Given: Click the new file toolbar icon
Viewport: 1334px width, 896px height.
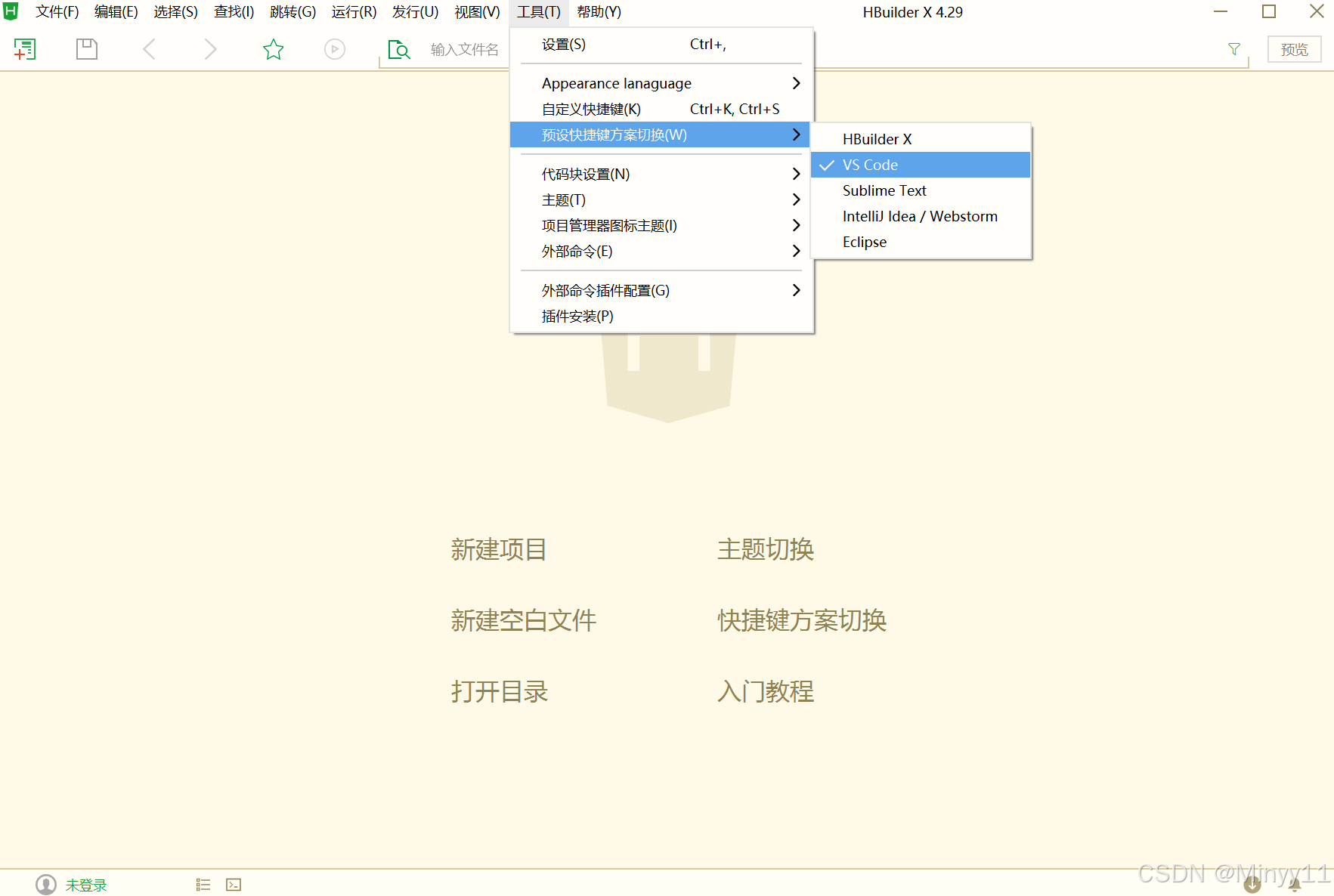Looking at the screenshot, I should [x=25, y=49].
